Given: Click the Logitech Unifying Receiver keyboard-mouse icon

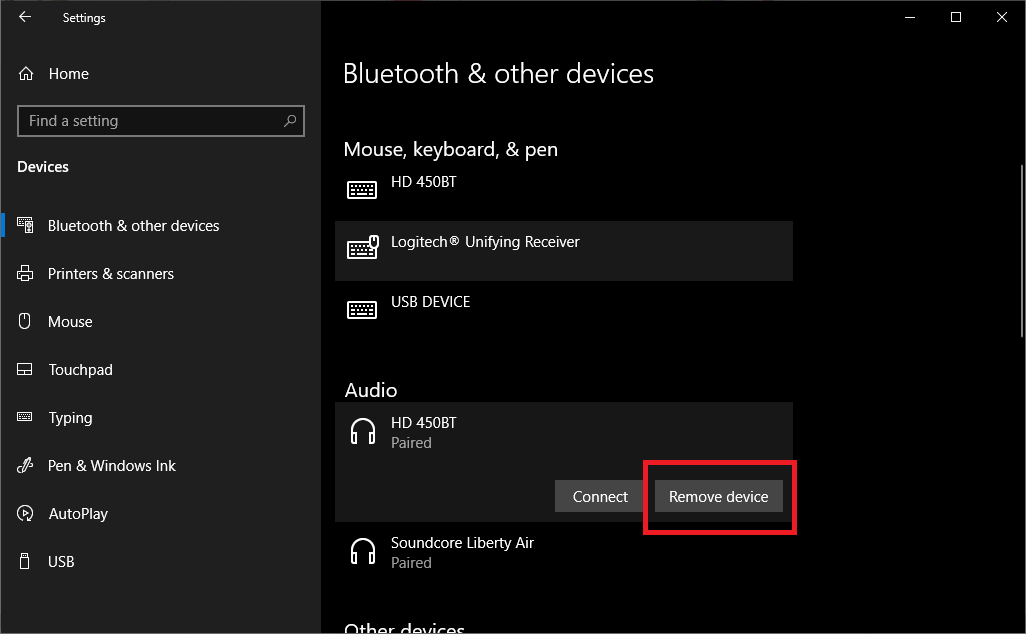Looking at the screenshot, I should 363,247.
